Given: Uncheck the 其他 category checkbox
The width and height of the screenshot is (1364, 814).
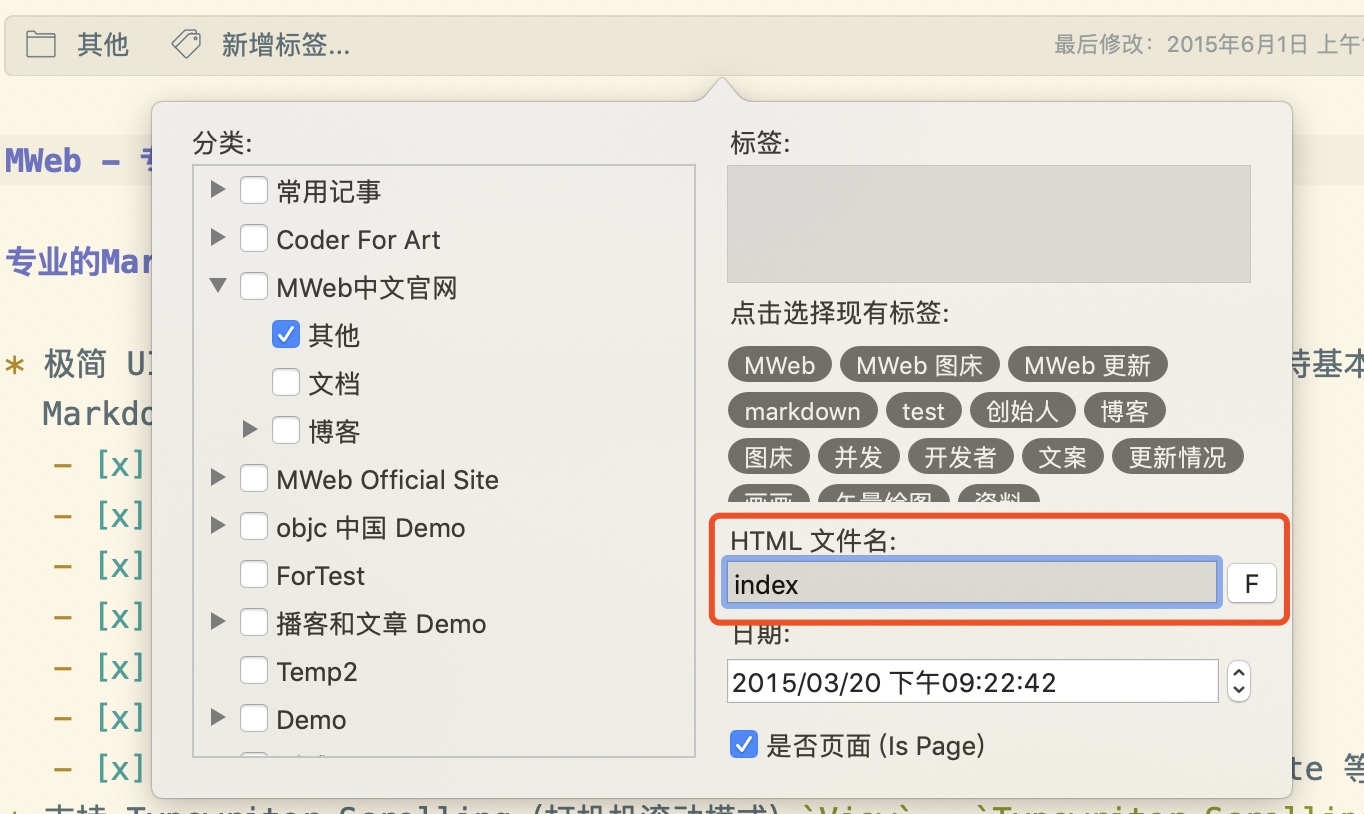Looking at the screenshot, I should tap(286, 335).
